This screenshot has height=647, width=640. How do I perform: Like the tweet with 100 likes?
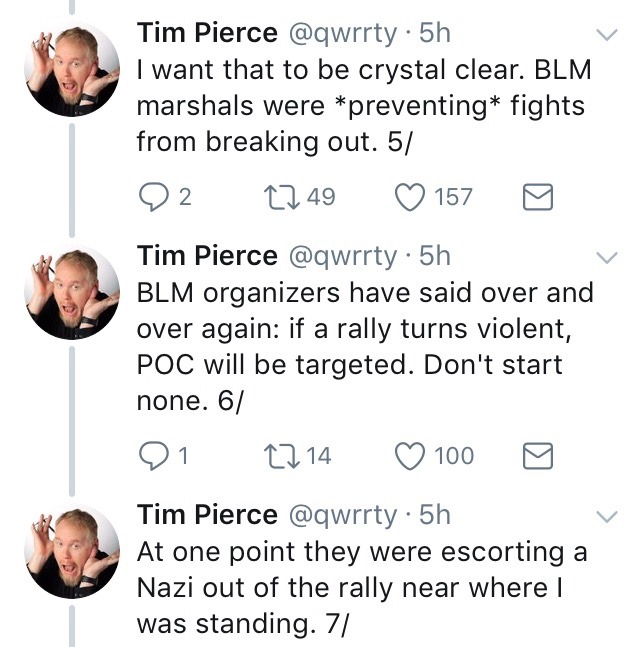point(411,456)
